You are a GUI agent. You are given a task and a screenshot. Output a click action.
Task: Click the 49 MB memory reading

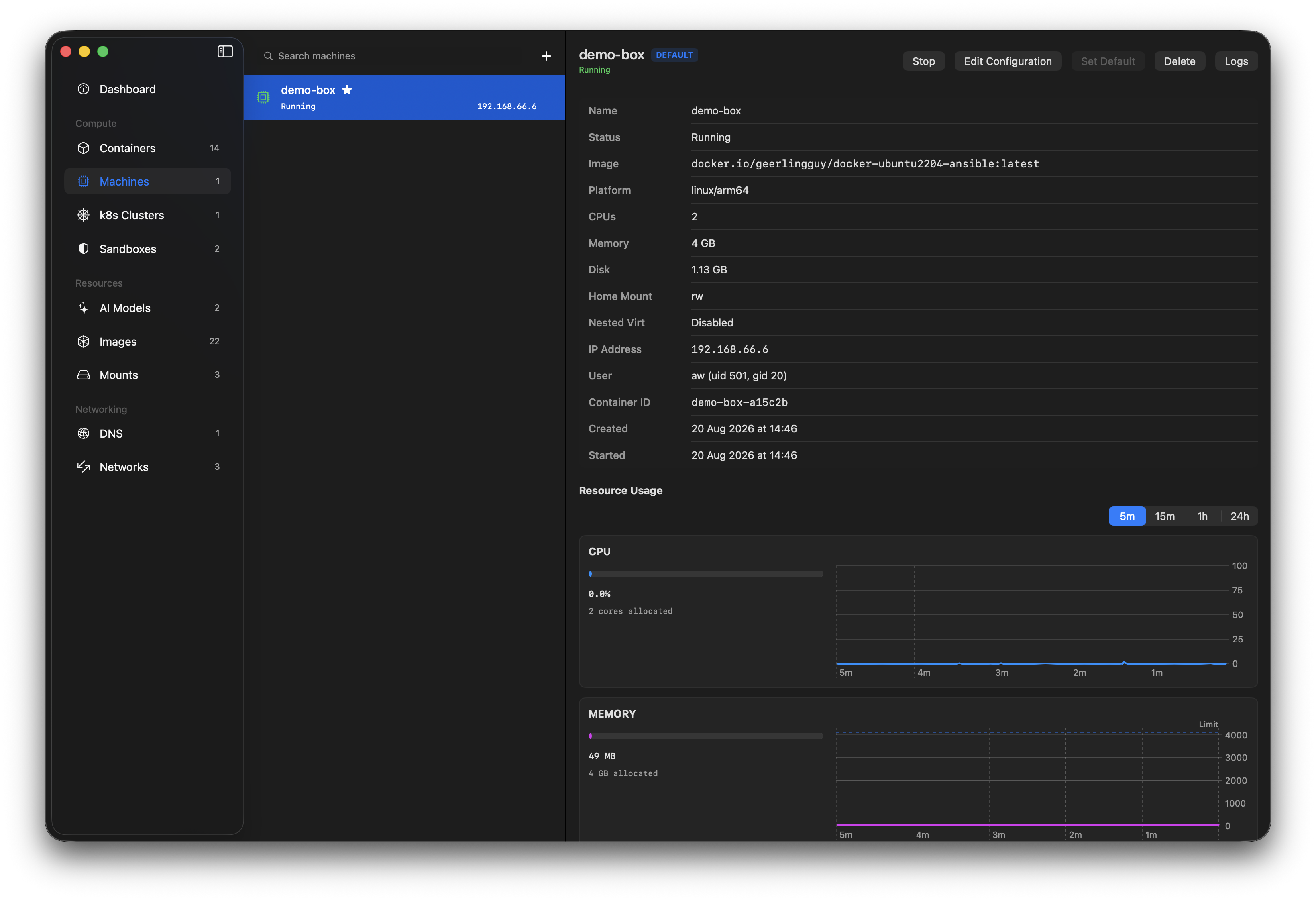(x=601, y=756)
